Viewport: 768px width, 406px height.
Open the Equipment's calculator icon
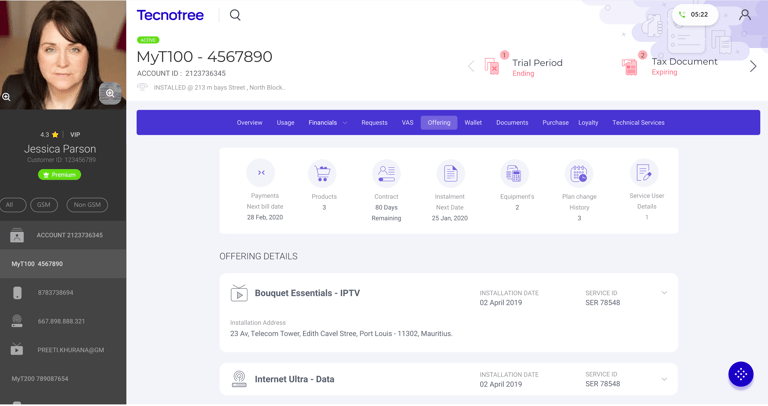pos(514,173)
